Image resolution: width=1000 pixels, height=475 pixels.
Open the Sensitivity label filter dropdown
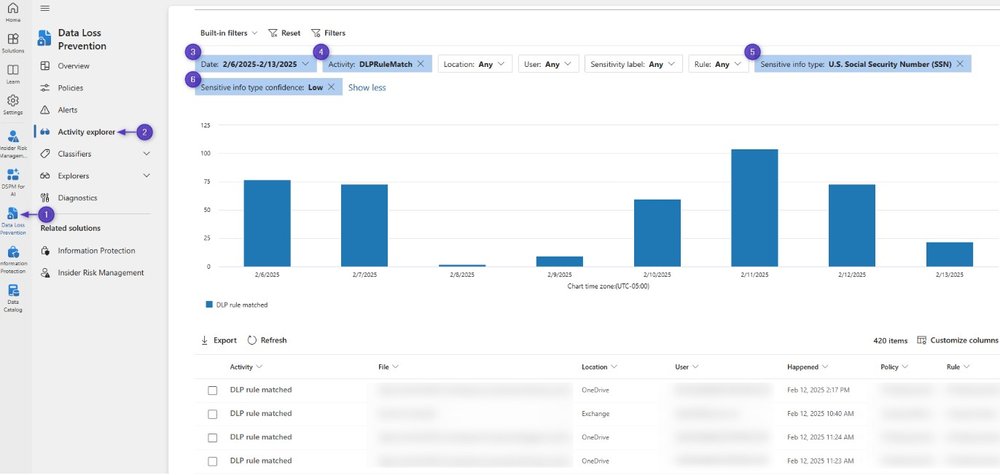click(633, 64)
